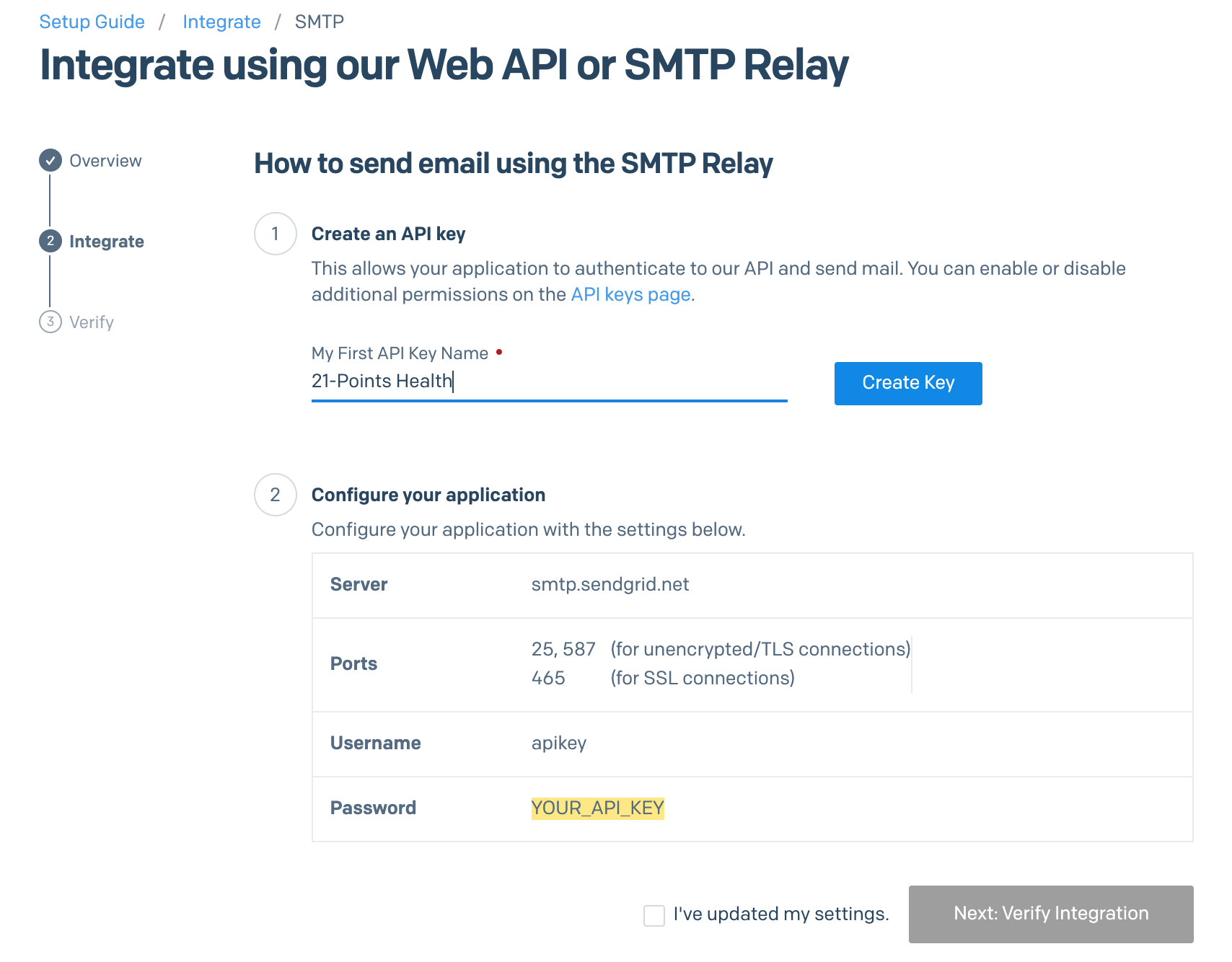Click the Create Key button

click(x=908, y=383)
